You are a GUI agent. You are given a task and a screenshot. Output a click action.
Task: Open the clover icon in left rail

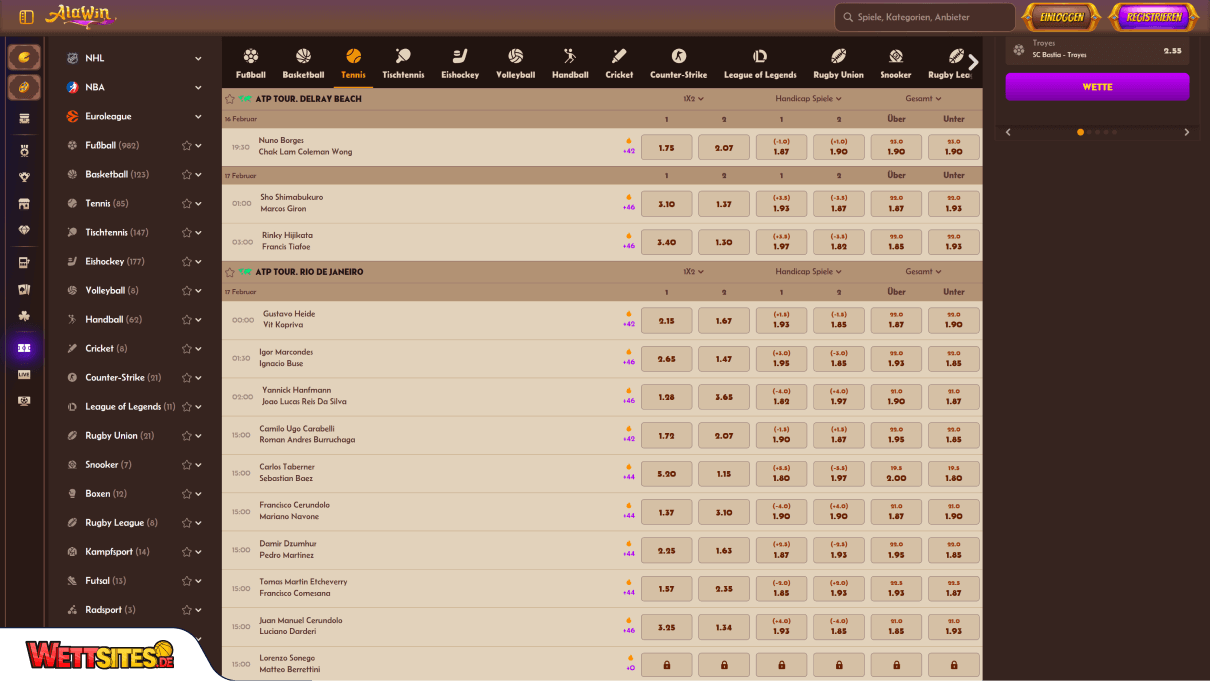(24, 316)
